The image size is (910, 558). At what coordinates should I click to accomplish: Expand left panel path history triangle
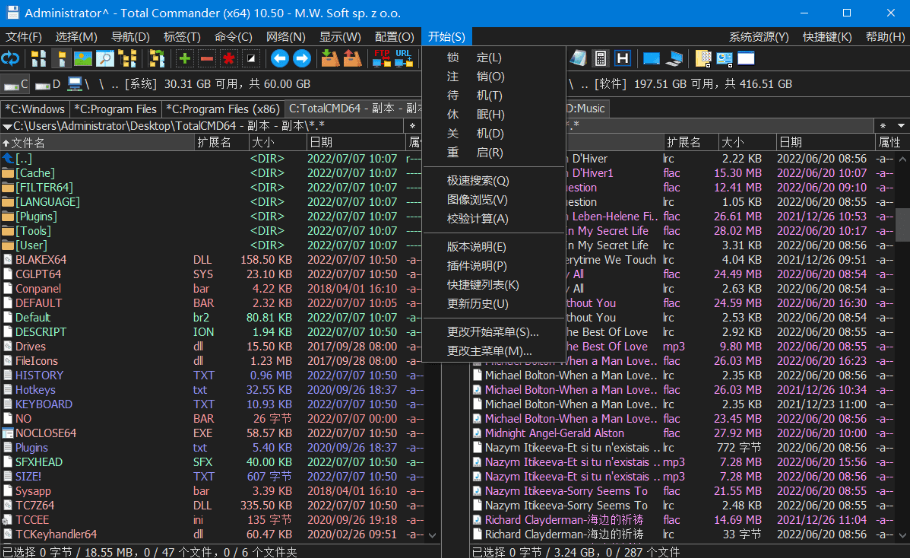coord(7,126)
